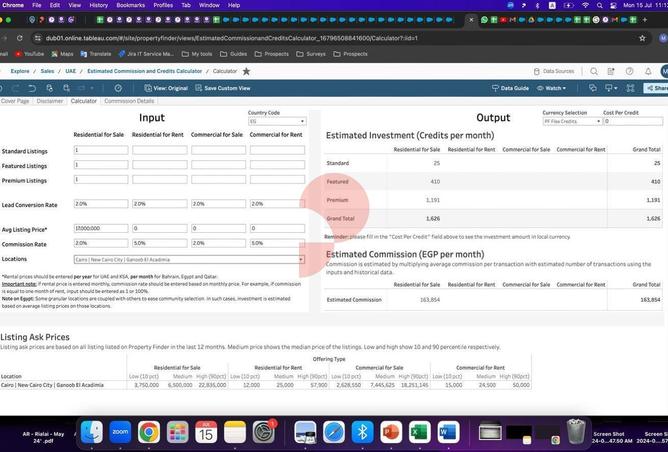The width and height of the screenshot is (668, 452).
Task: Open System Settings from the Dock
Action: point(264,432)
